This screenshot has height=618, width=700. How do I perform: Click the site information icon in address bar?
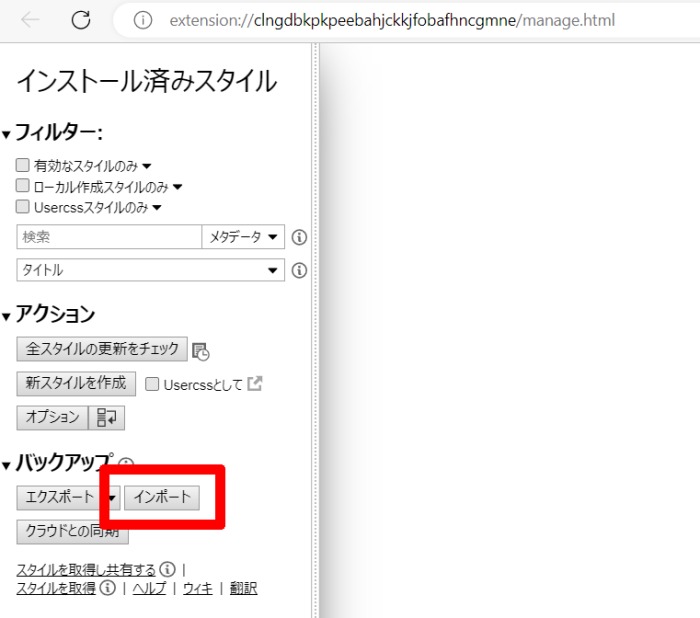coord(143,20)
